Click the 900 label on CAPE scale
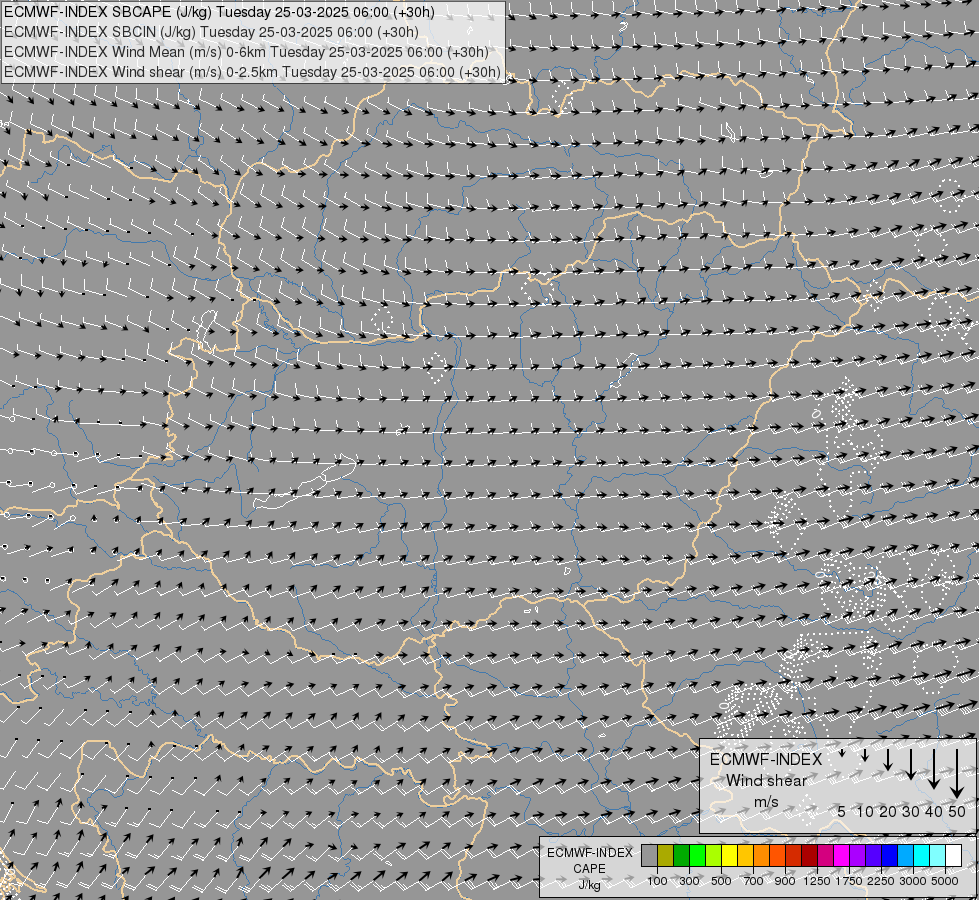Image resolution: width=979 pixels, height=900 pixels. 785,881
